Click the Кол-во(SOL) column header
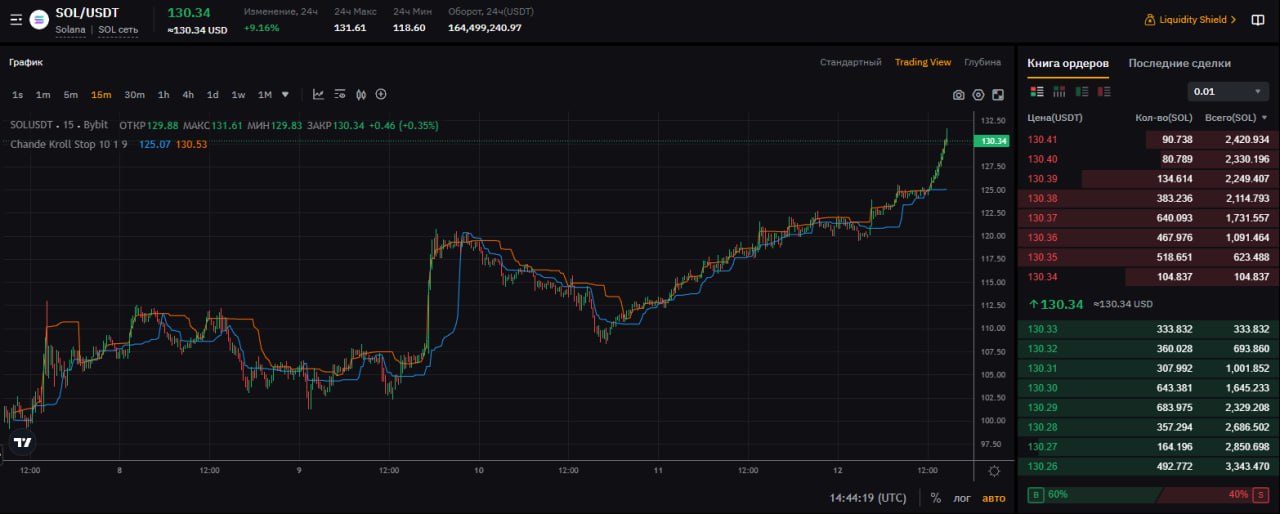Viewport: 1280px width, 514px height. click(x=1164, y=118)
